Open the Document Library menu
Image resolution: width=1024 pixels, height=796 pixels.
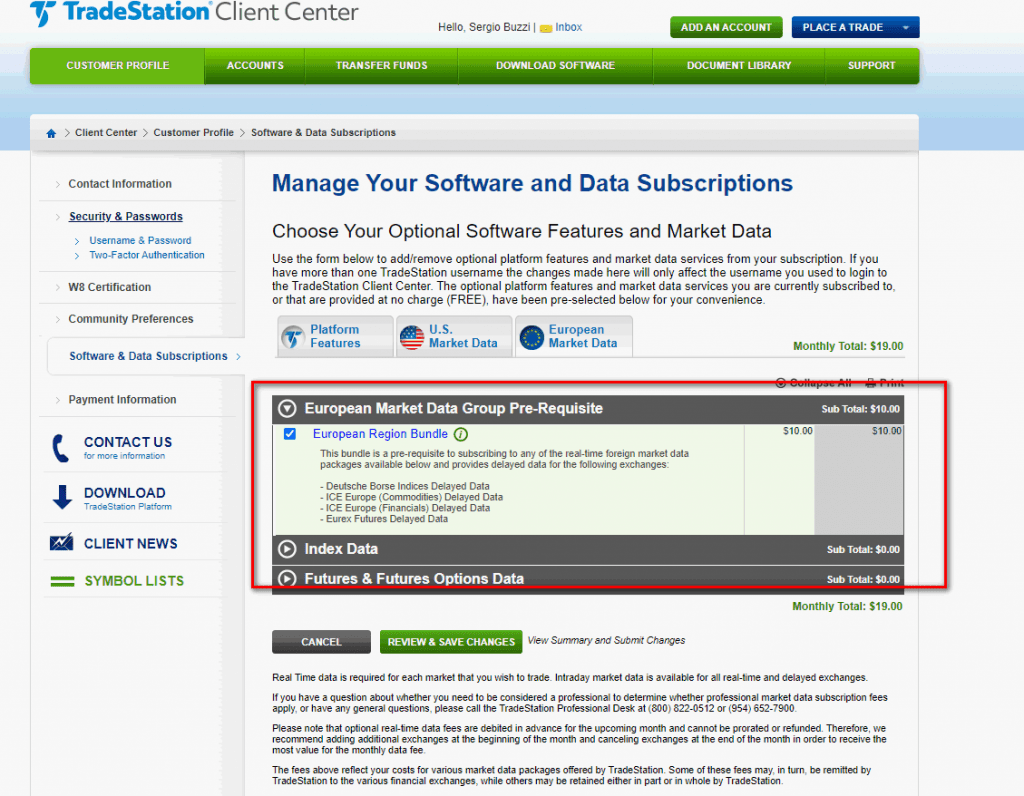[739, 66]
